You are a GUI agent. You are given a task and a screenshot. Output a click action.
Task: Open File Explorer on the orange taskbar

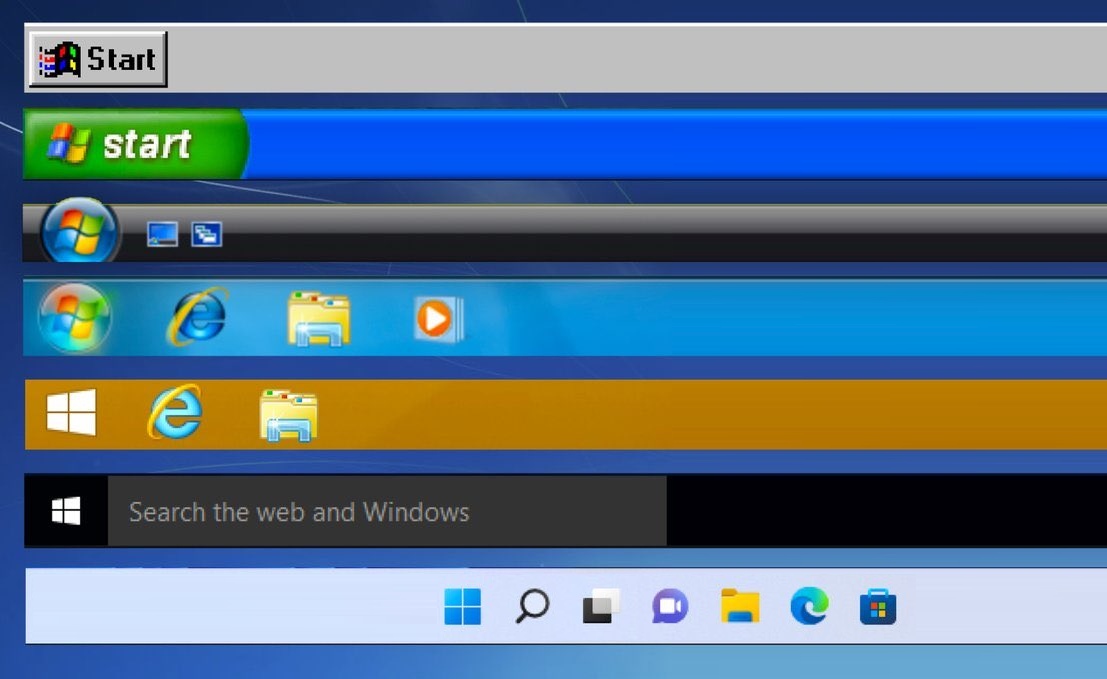(x=288, y=414)
